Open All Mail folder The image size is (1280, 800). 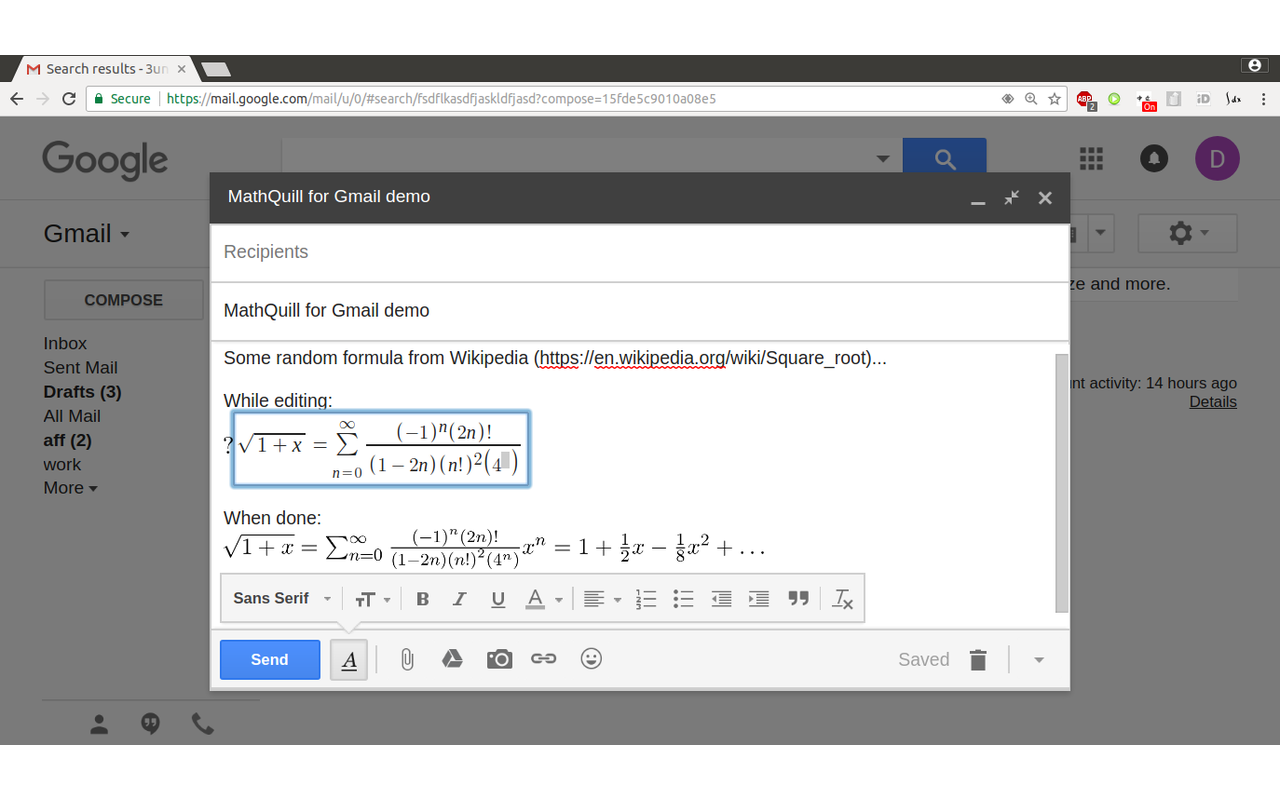(x=72, y=416)
